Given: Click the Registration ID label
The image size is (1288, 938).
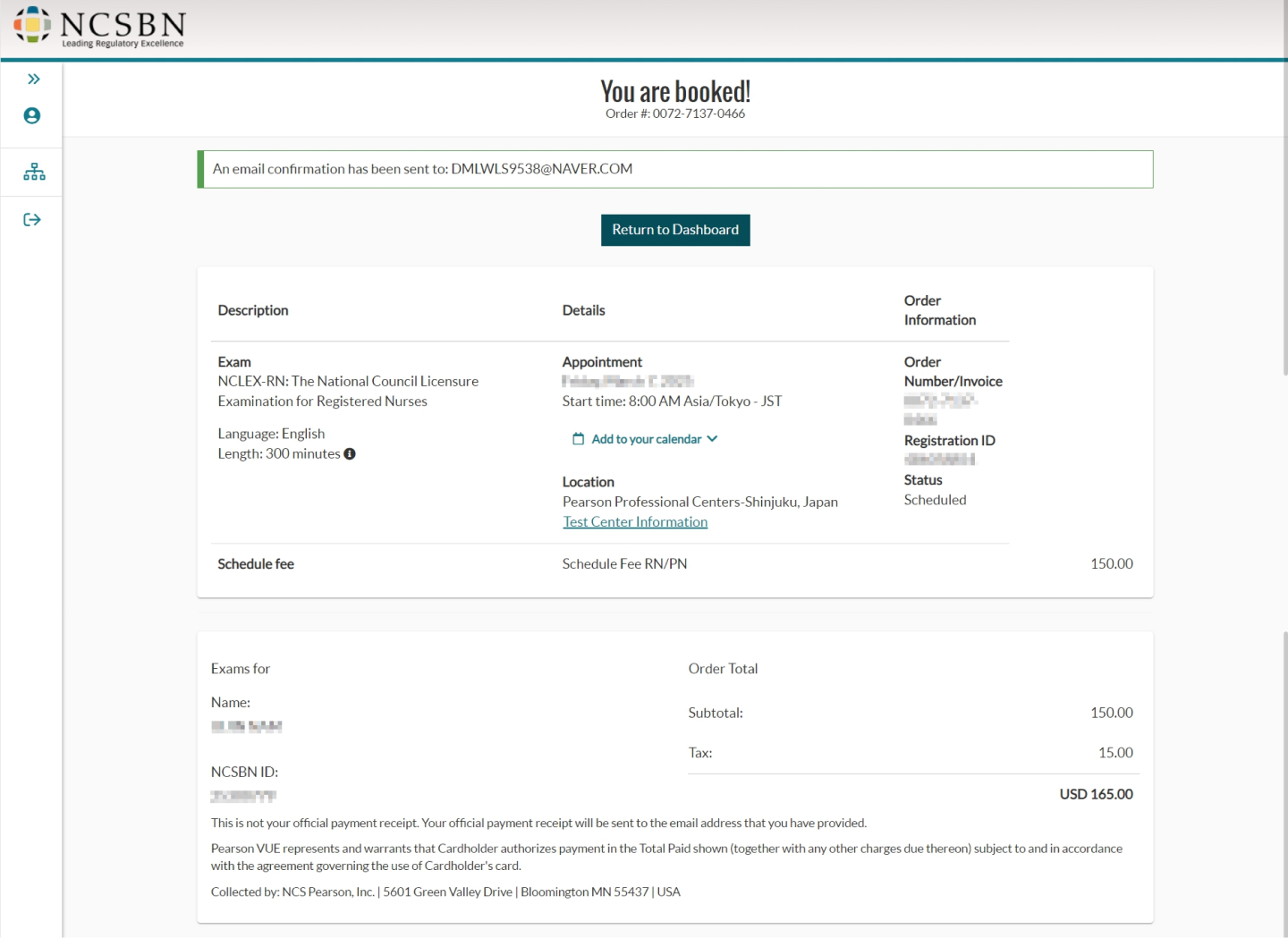Looking at the screenshot, I should pyautogui.click(x=949, y=441).
